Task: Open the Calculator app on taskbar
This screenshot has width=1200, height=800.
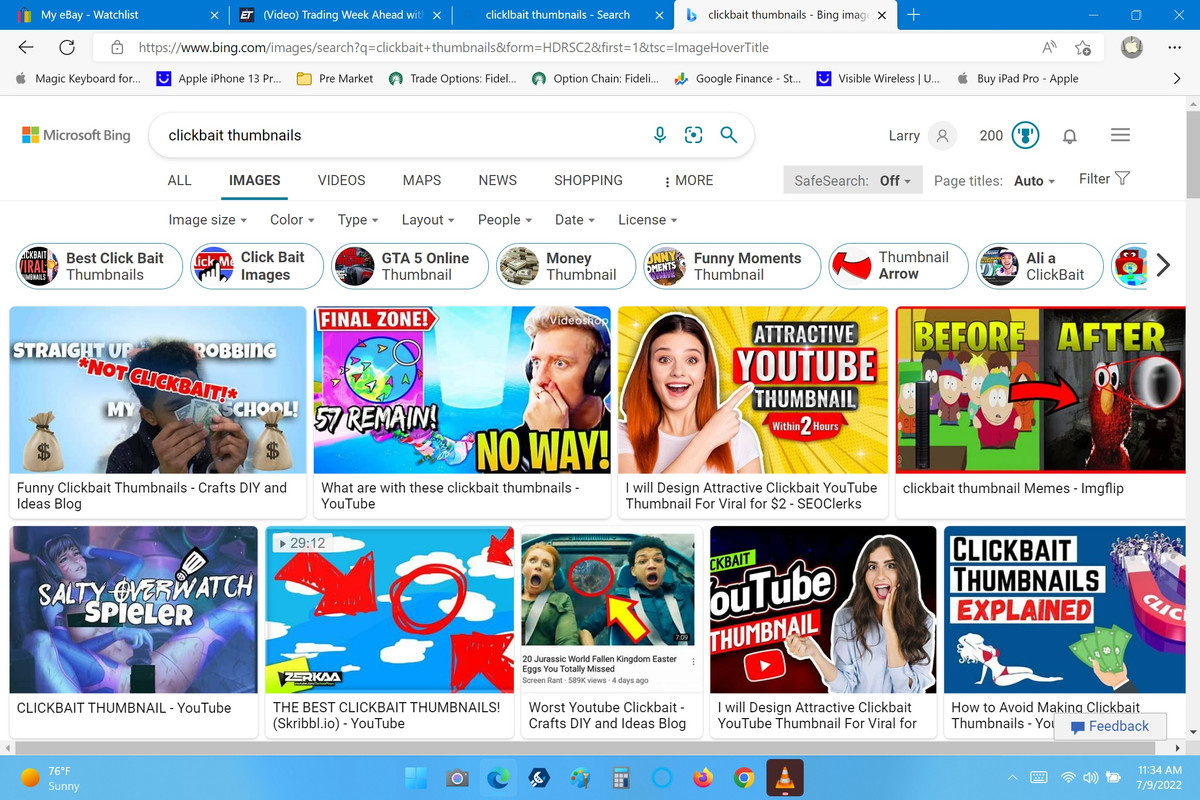Action: click(x=621, y=777)
